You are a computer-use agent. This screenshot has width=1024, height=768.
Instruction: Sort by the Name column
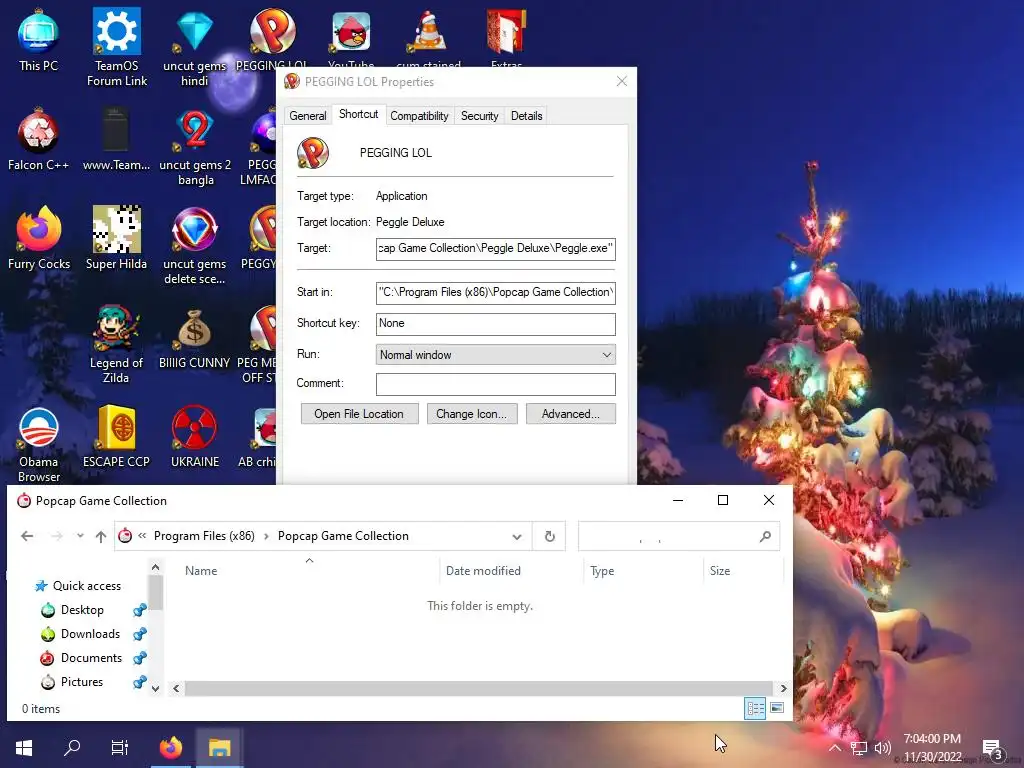201,571
